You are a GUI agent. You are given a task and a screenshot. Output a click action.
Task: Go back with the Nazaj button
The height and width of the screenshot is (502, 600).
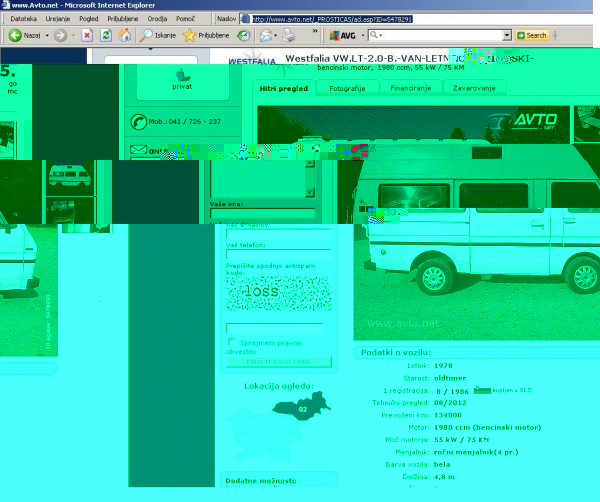click(x=25, y=35)
